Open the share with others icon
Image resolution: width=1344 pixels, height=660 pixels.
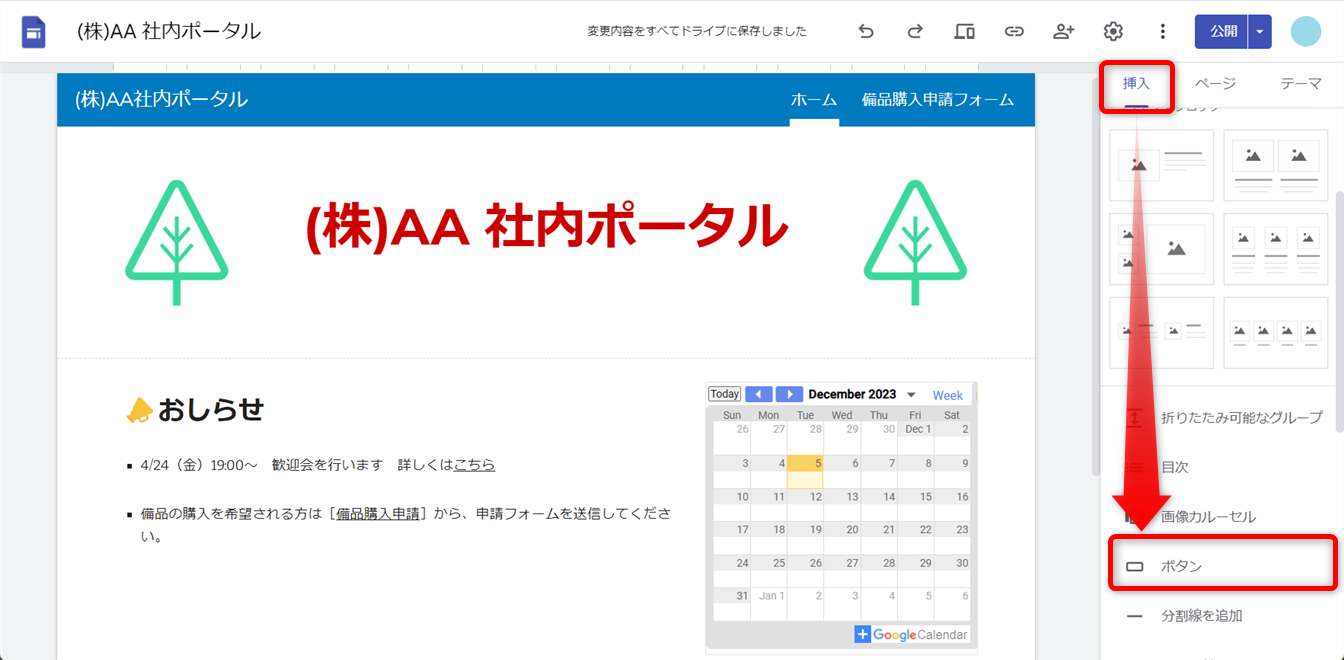click(x=1063, y=31)
